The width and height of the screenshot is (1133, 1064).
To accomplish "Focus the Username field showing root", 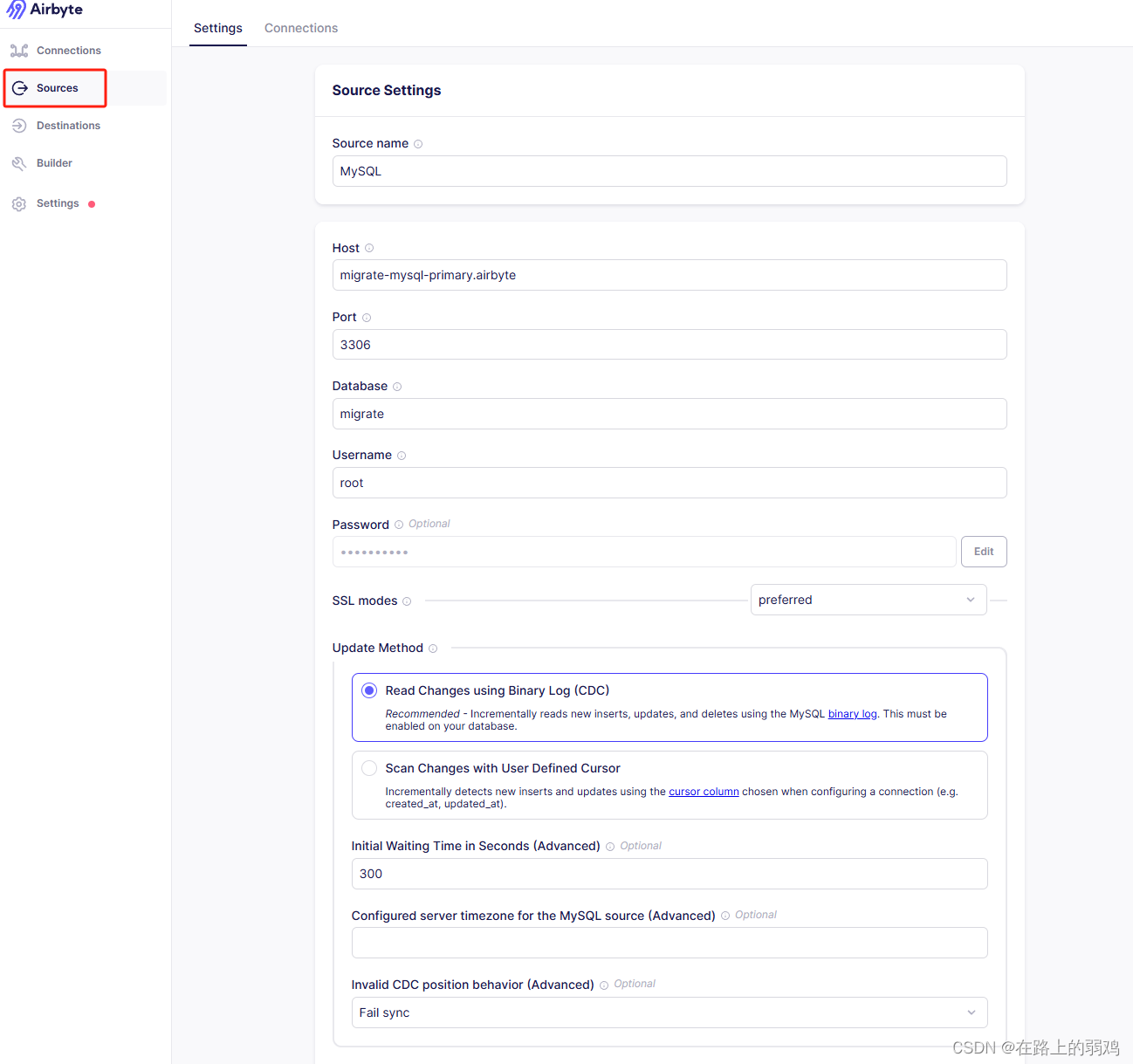I will 669,483.
